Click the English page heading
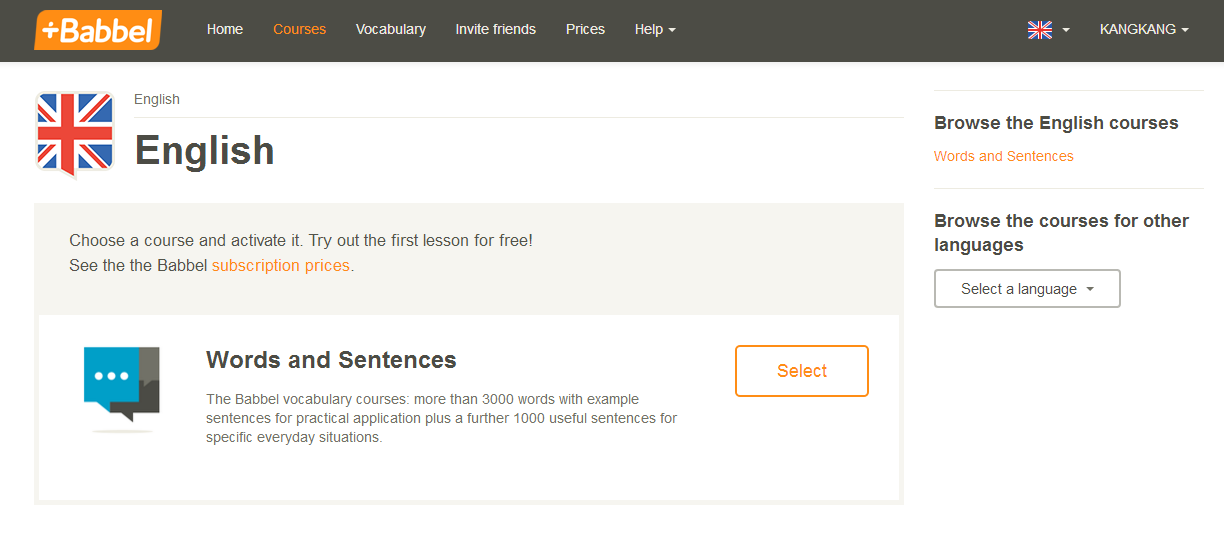This screenshot has height=547, width=1224. tap(205, 151)
